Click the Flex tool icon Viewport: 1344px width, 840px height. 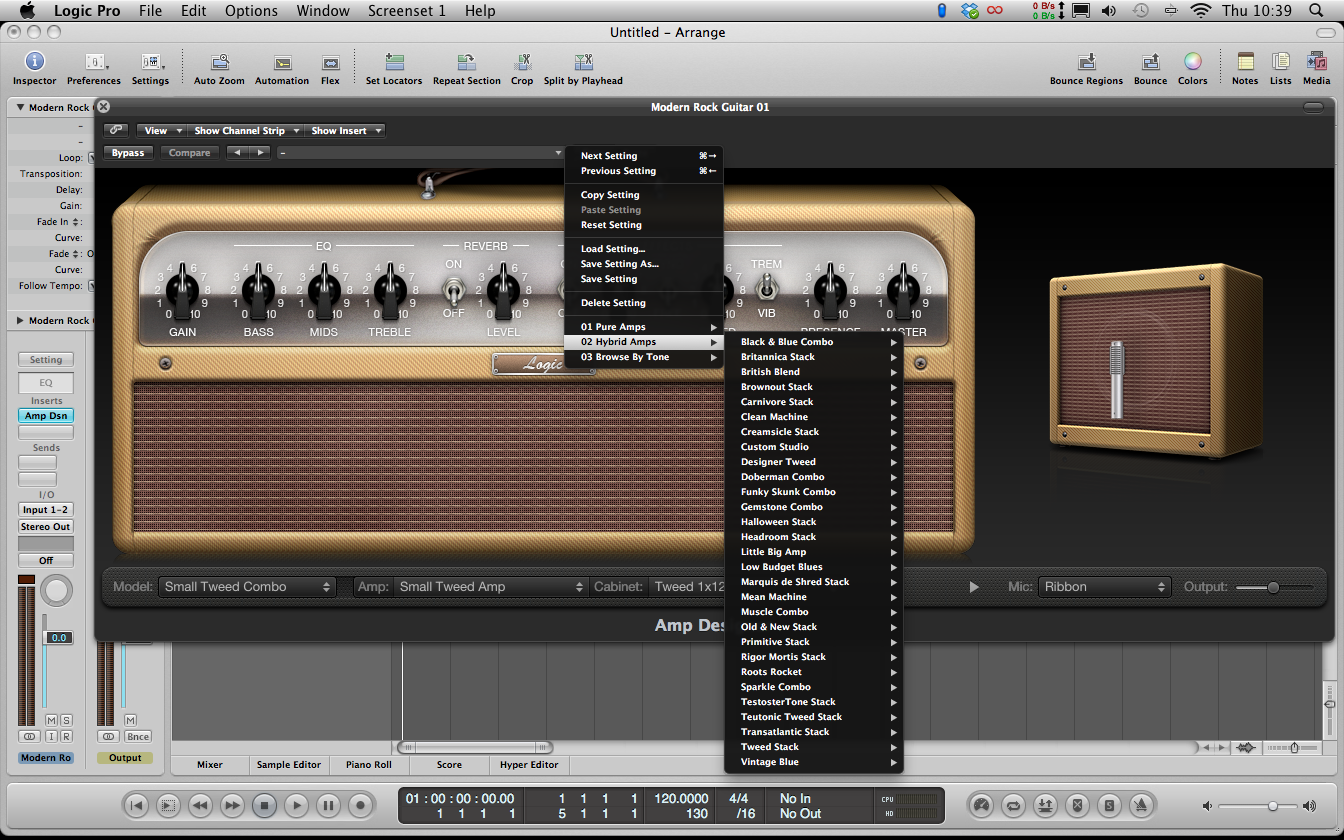(330, 62)
